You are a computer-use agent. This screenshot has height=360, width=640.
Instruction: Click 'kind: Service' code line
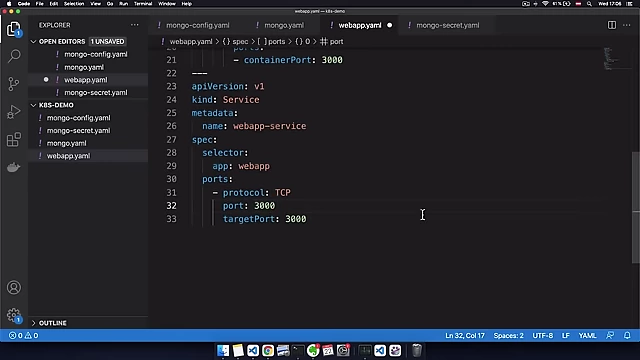pyautogui.click(x=225, y=100)
